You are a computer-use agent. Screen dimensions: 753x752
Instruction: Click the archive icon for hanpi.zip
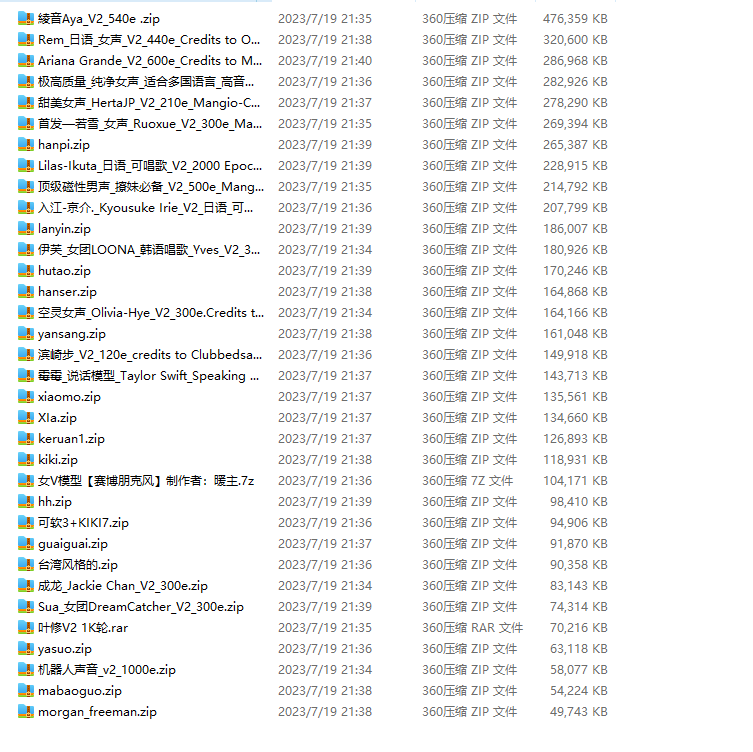(26, 145)
